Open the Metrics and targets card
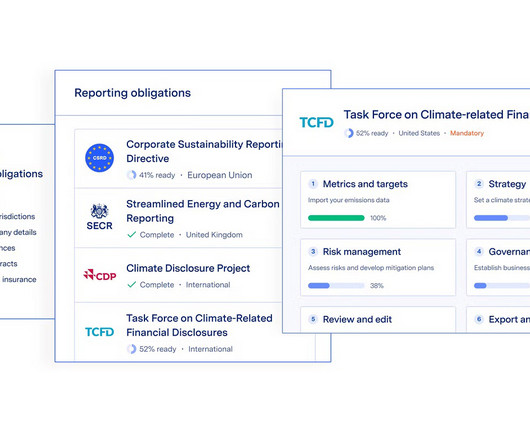 (x=378, y=200)
